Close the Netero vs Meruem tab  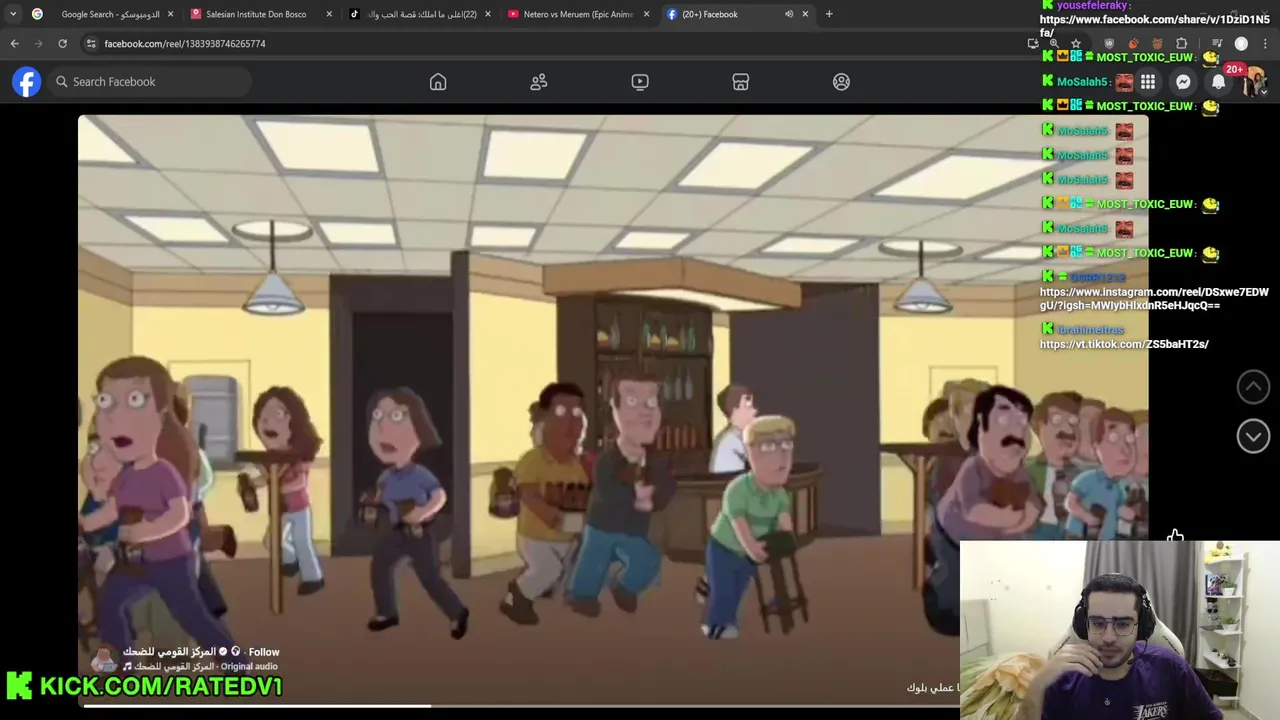click(x=646, y=14)
